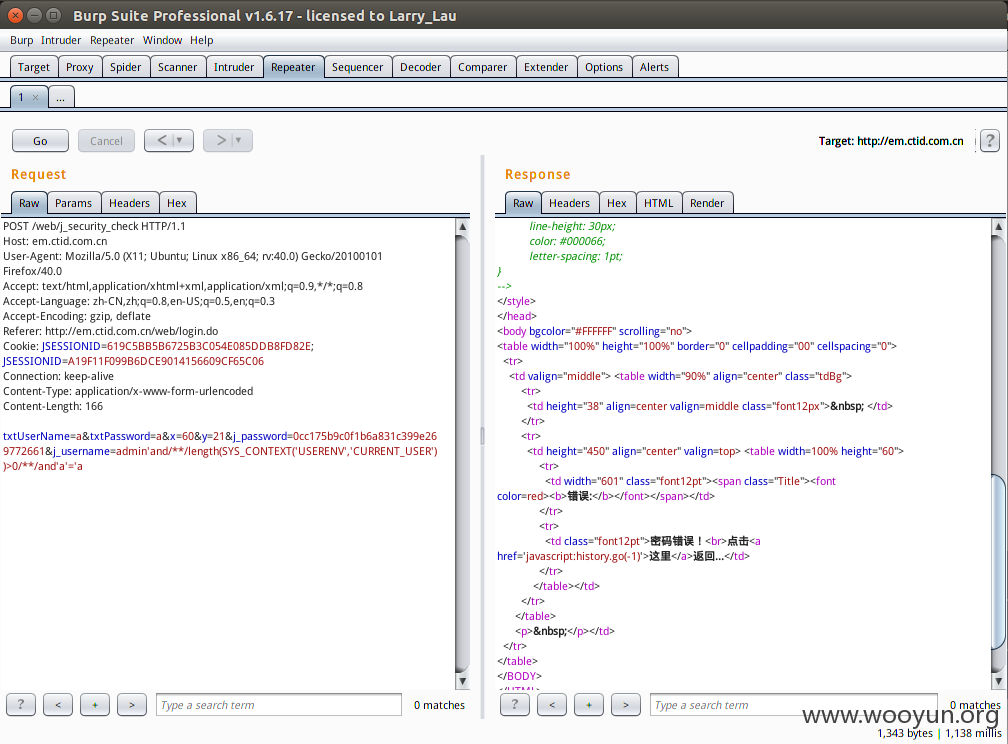This screenshot has height=744, width=1008.
Task: Go forward with the next-request arrow
Action: 220,140
